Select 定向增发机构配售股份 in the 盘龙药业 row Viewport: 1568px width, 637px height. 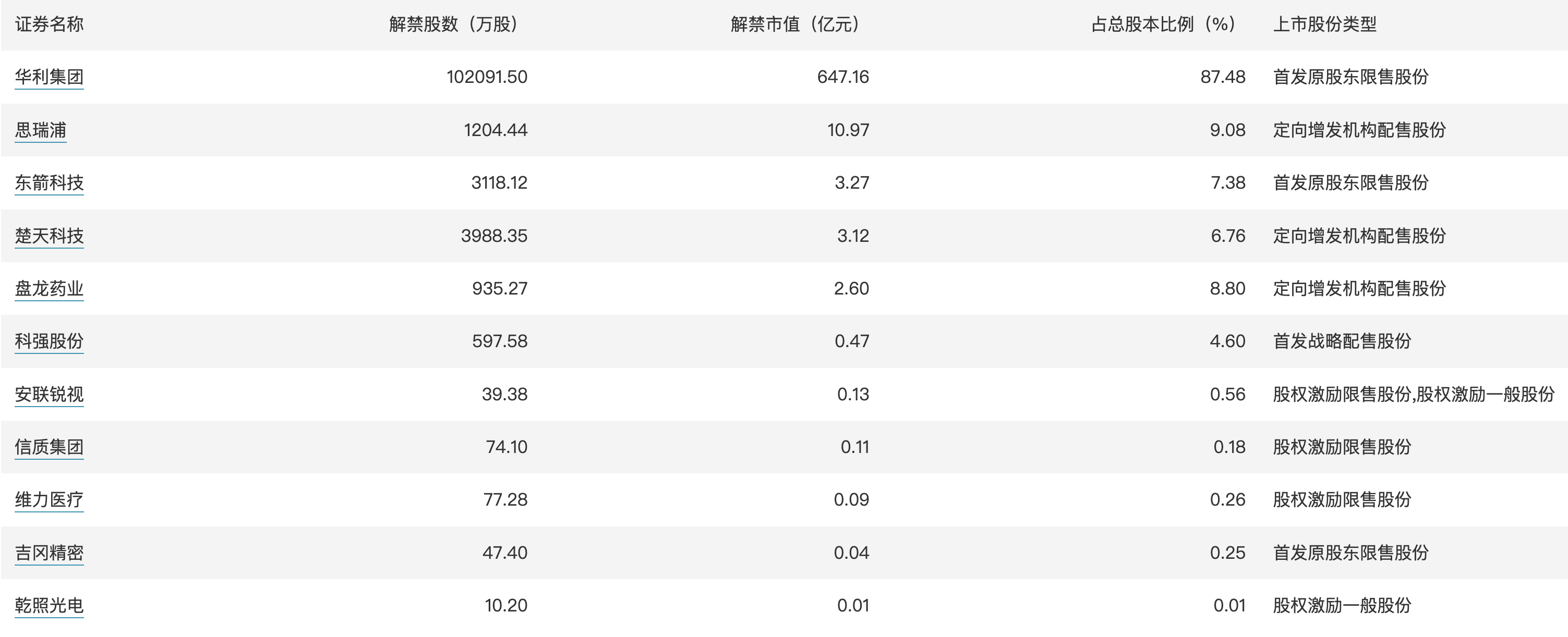tap(1359, 288)
